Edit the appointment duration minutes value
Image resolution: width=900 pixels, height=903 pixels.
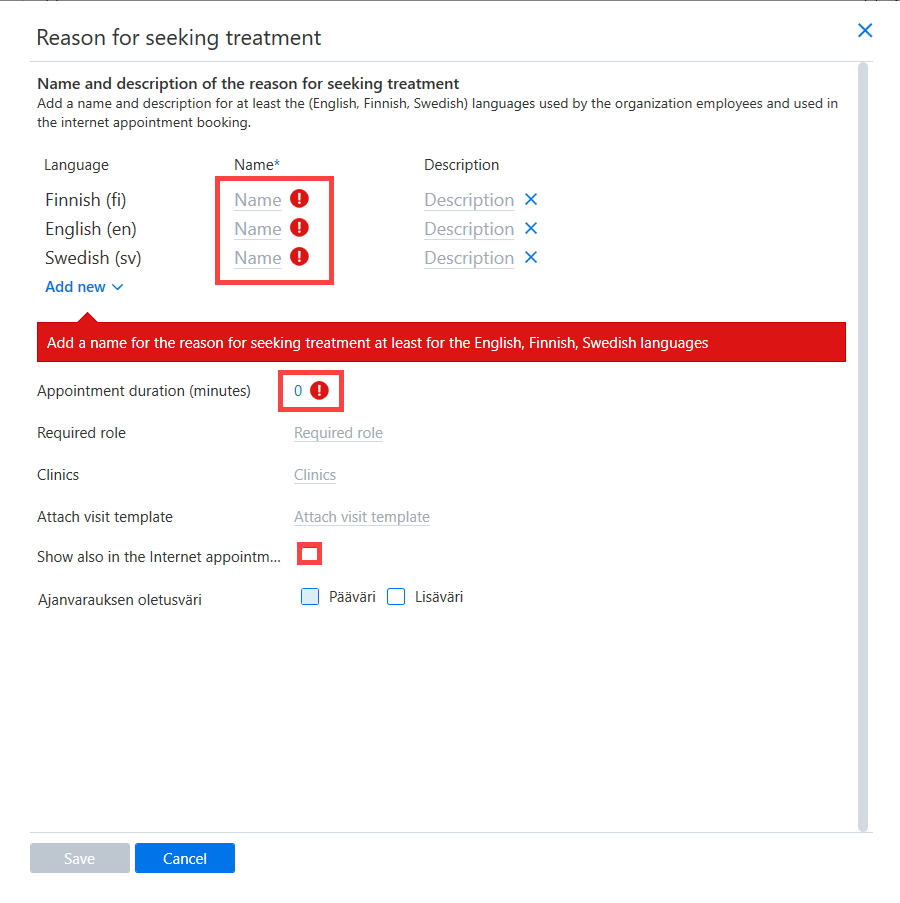(x=298, y=391)
